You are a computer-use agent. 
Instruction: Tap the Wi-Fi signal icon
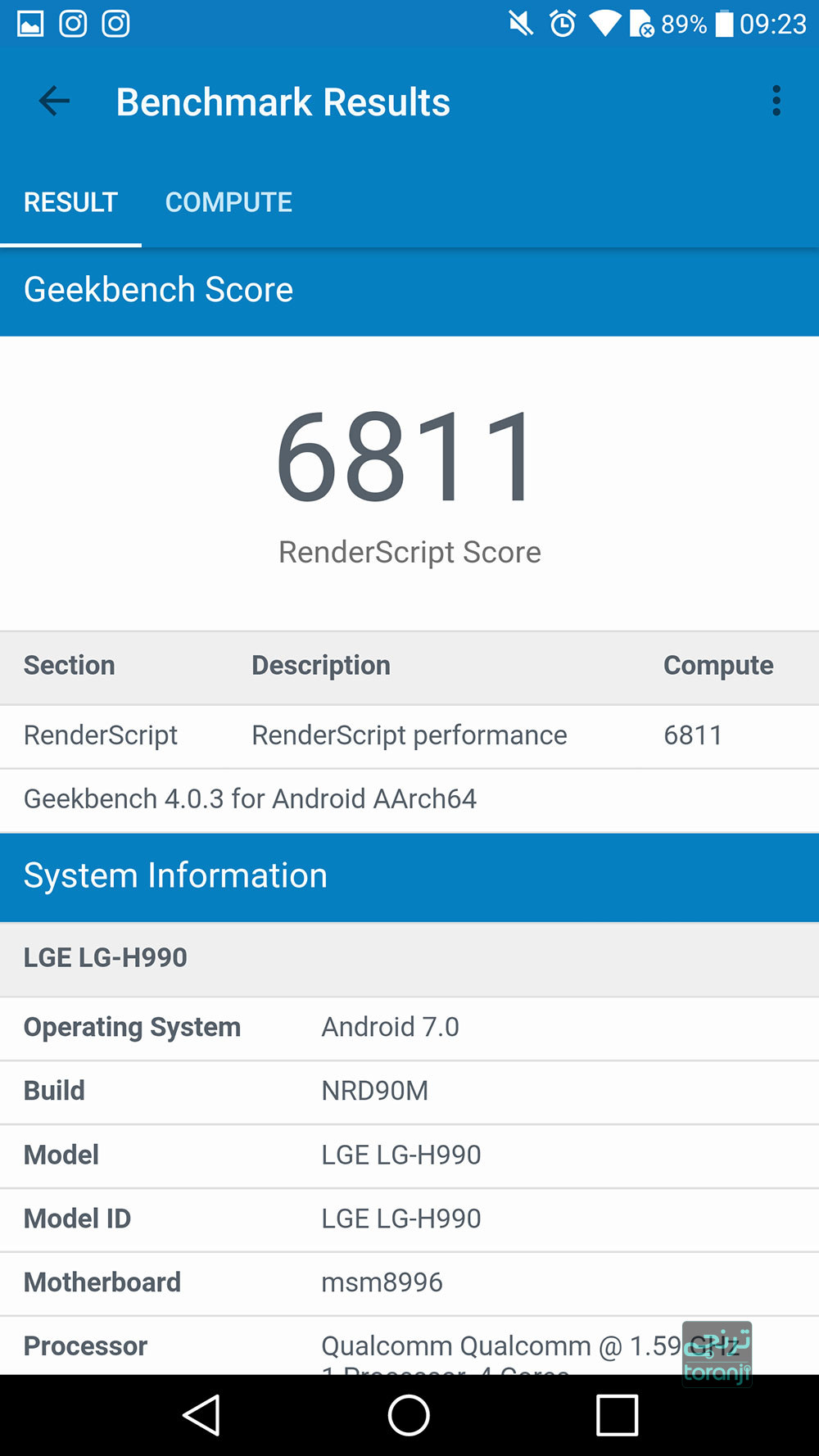coord(605,24)
